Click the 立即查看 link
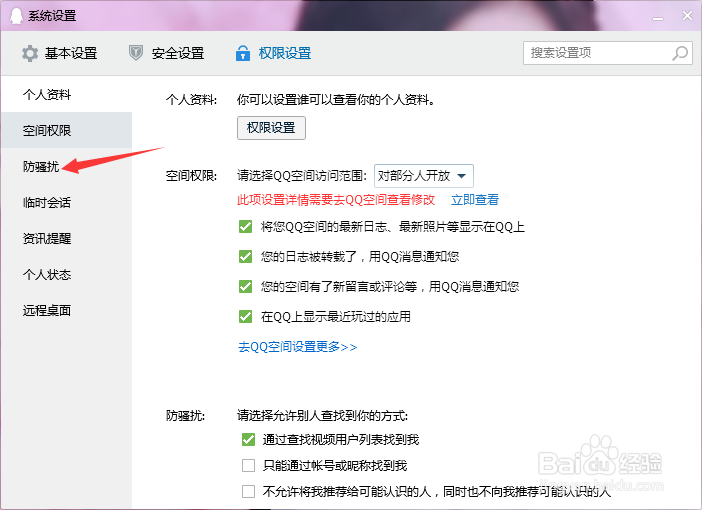Image resolution: width=702 pixels, height=510 pixels. [x=475, y=200]
